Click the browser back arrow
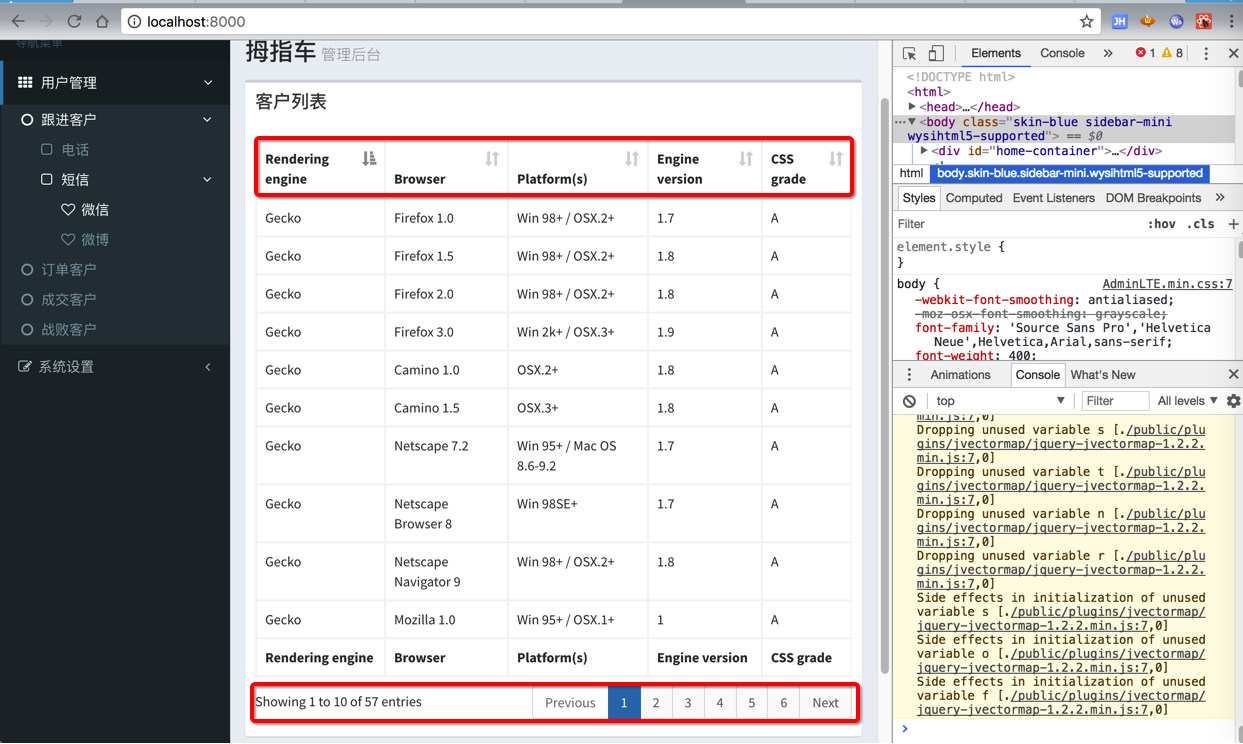Image resolution: width=1243 pixels, height=744 pixels. pyautogui.click(x=18, y=21)
